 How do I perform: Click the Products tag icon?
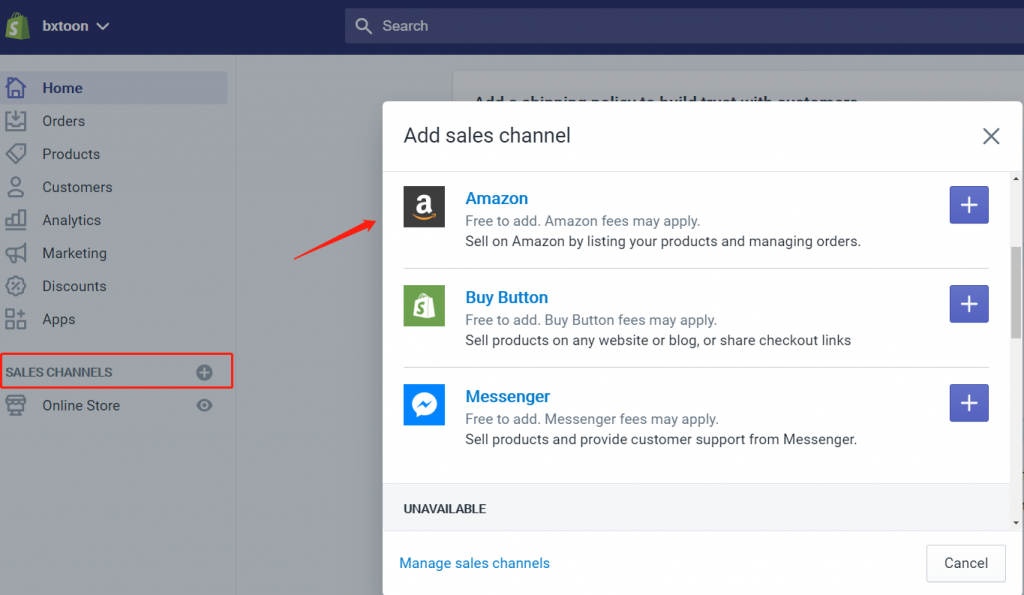(16, 154)
